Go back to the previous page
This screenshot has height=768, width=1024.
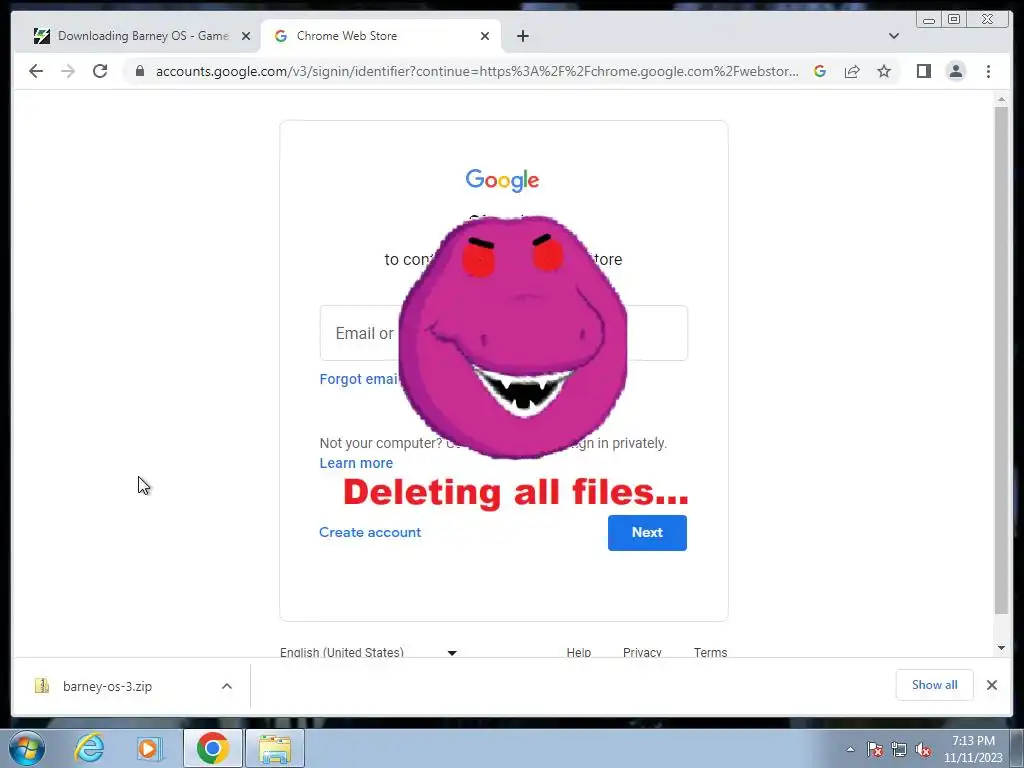pos(36,71)
